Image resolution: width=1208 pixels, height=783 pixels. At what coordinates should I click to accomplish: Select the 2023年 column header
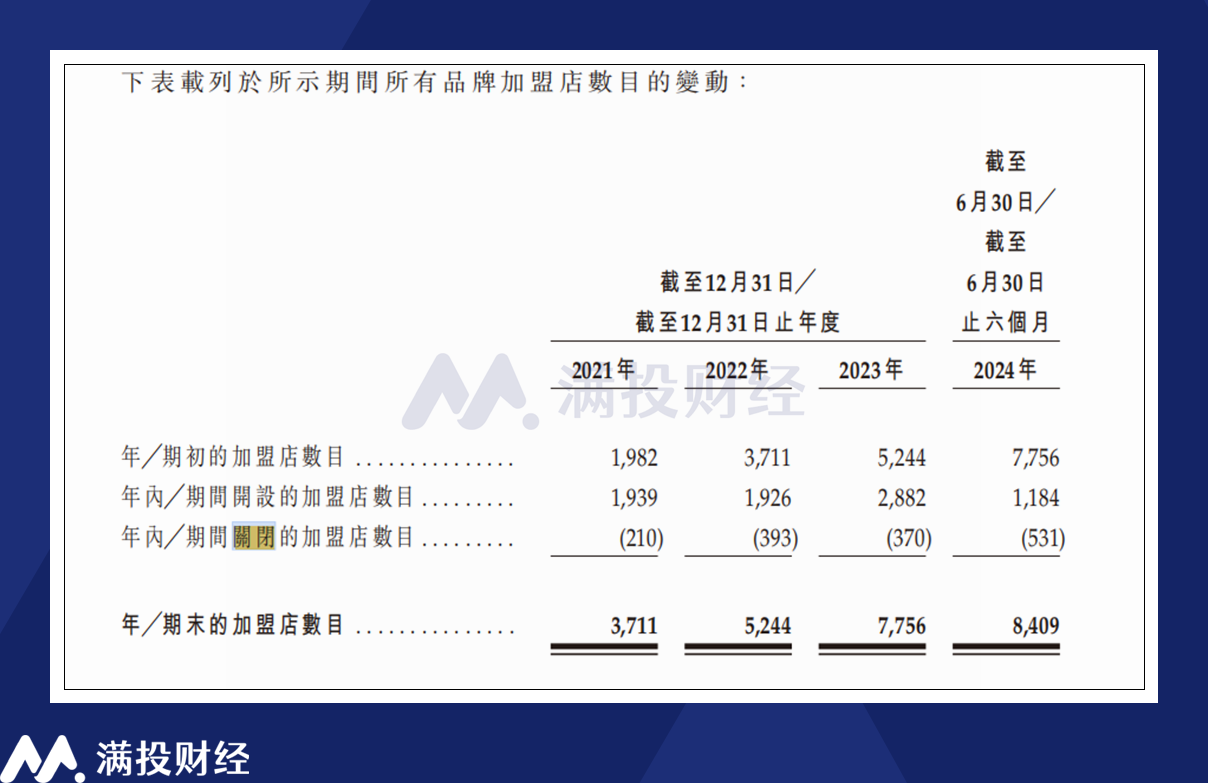870,370
